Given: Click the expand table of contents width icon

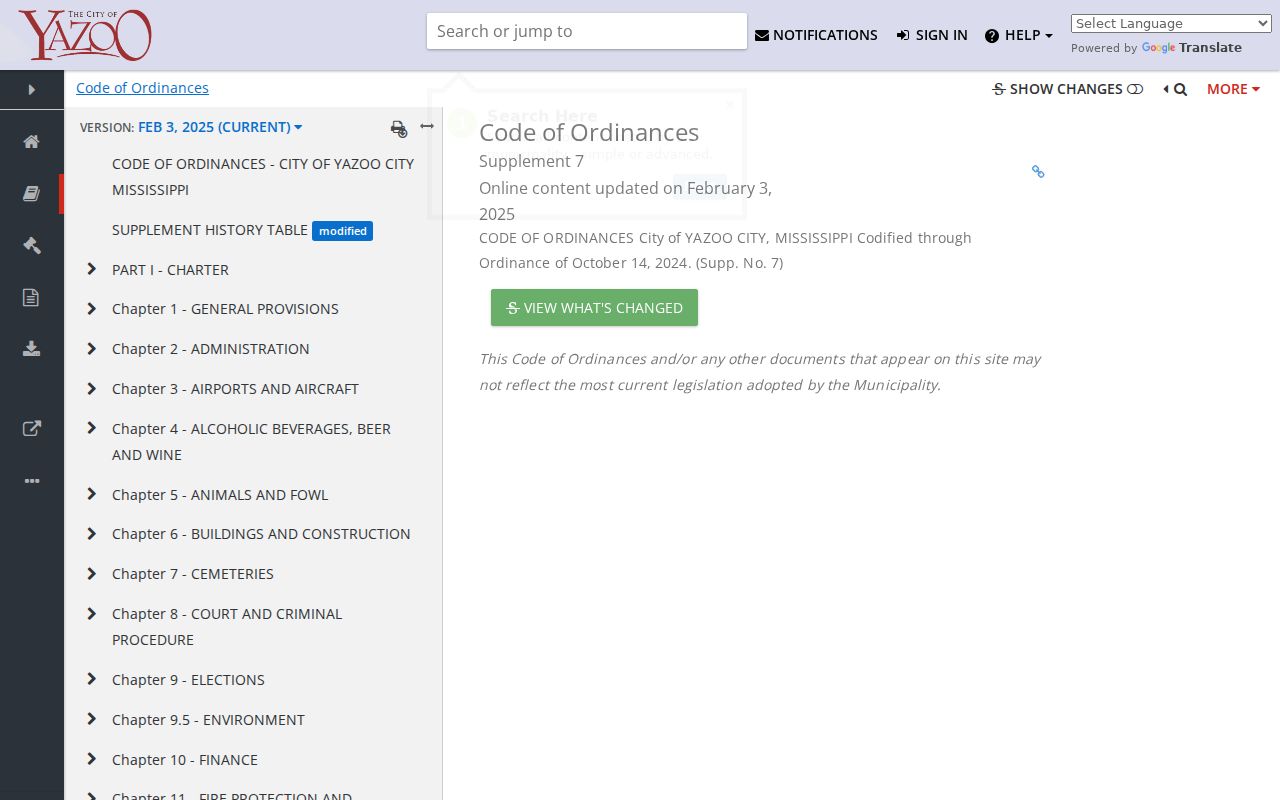Looking at the screenshot, I should click(x=427, y=126).
